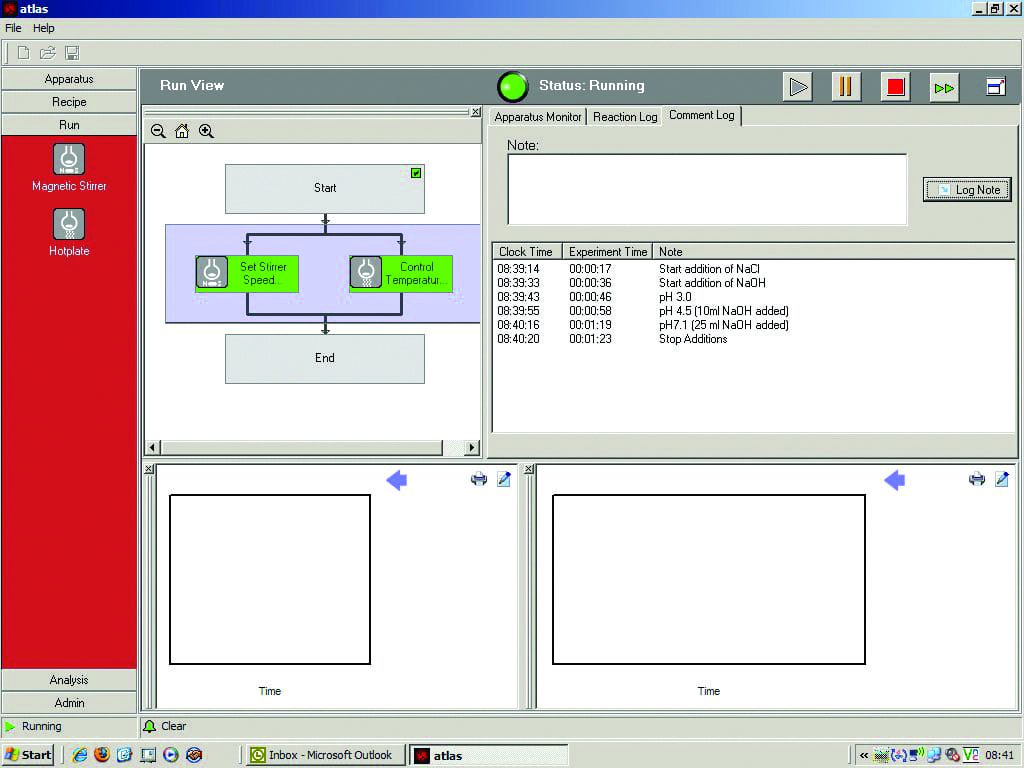Click the Start block in diagram

pyautogui.click(x=325, y=188)
